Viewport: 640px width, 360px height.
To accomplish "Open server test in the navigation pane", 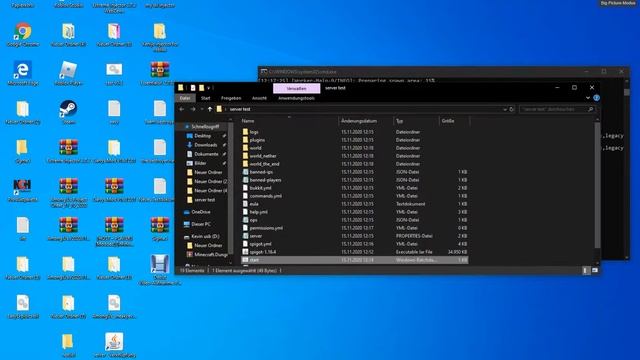I will click(x=204, y=200).
